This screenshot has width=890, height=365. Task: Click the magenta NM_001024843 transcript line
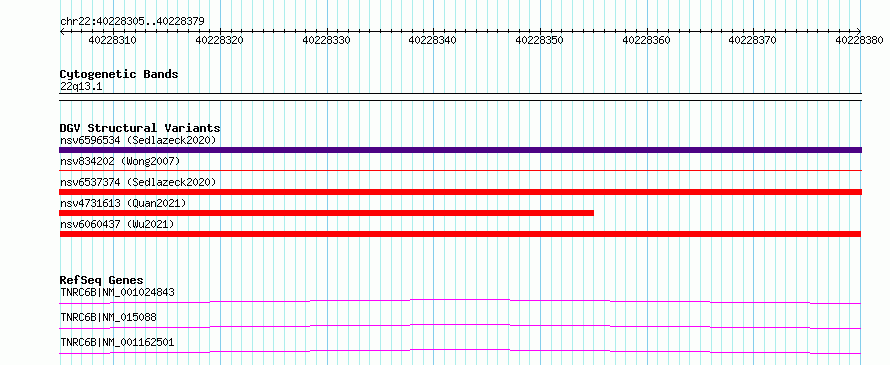[x=460, y=301]
